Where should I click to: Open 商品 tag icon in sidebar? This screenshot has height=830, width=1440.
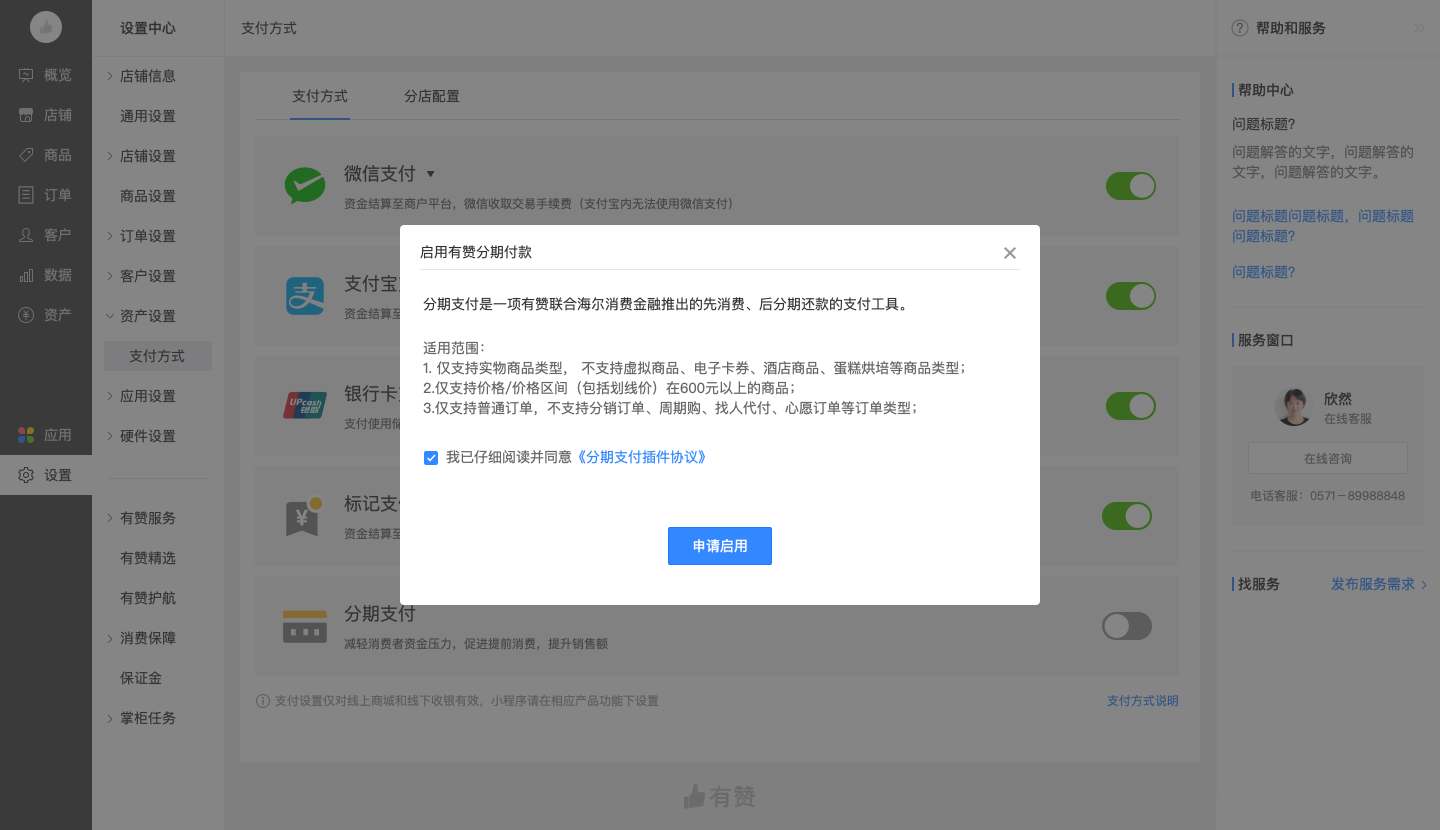27,155
